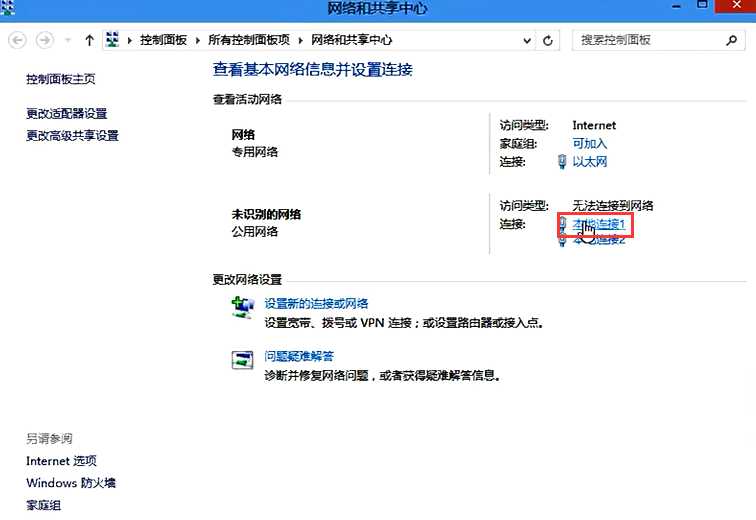756x520 pixels.
Task: Click the 未识别的网络 label
Action: (x=266, y=214)
